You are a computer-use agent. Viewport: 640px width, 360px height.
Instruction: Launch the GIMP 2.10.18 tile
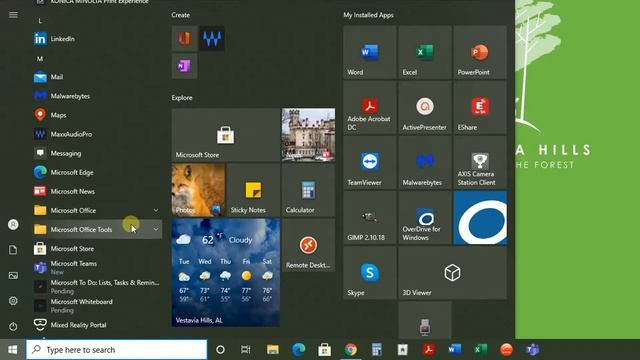click(x=369, y=218)
